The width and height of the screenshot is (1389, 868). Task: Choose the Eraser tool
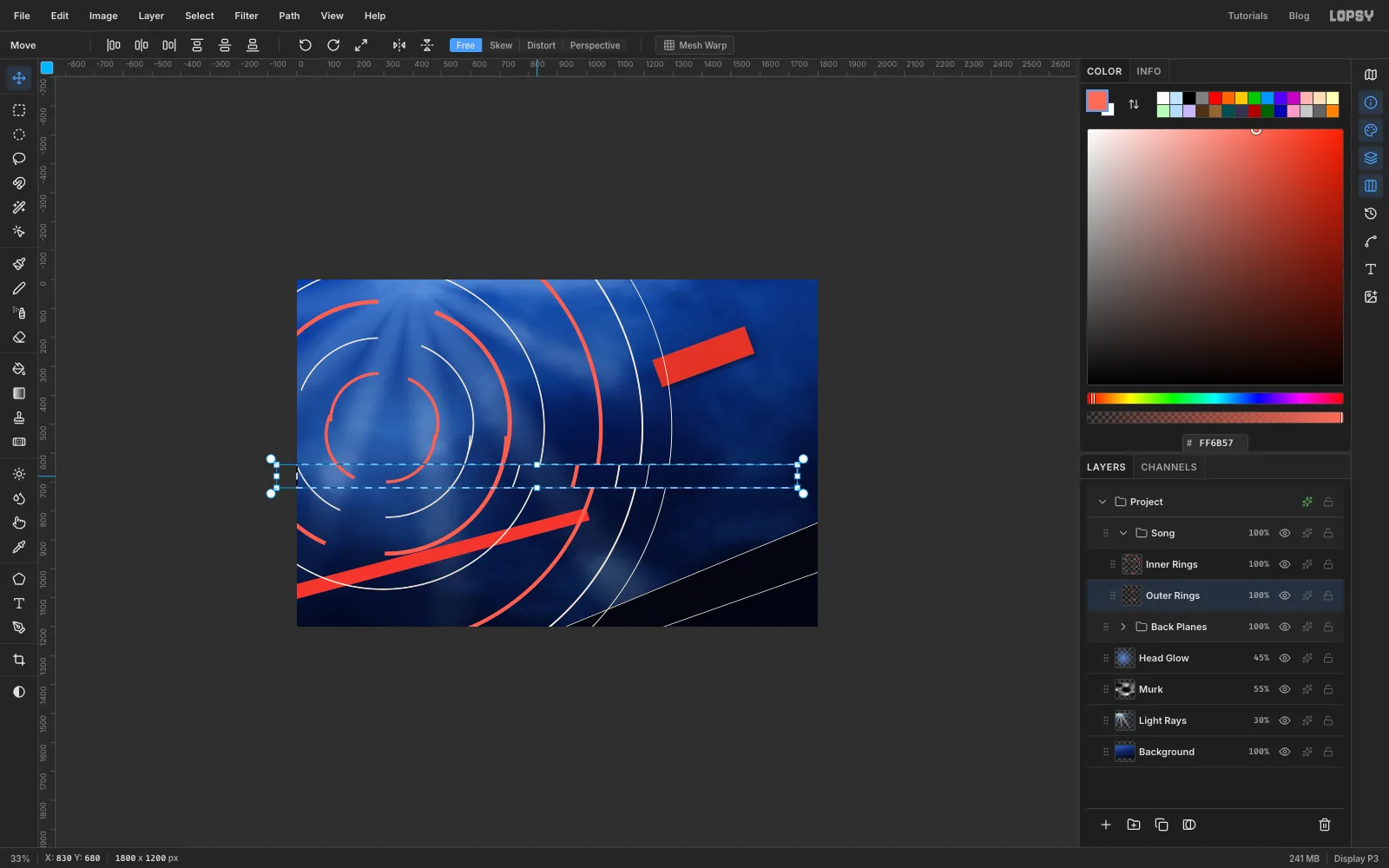coord(19,337)
